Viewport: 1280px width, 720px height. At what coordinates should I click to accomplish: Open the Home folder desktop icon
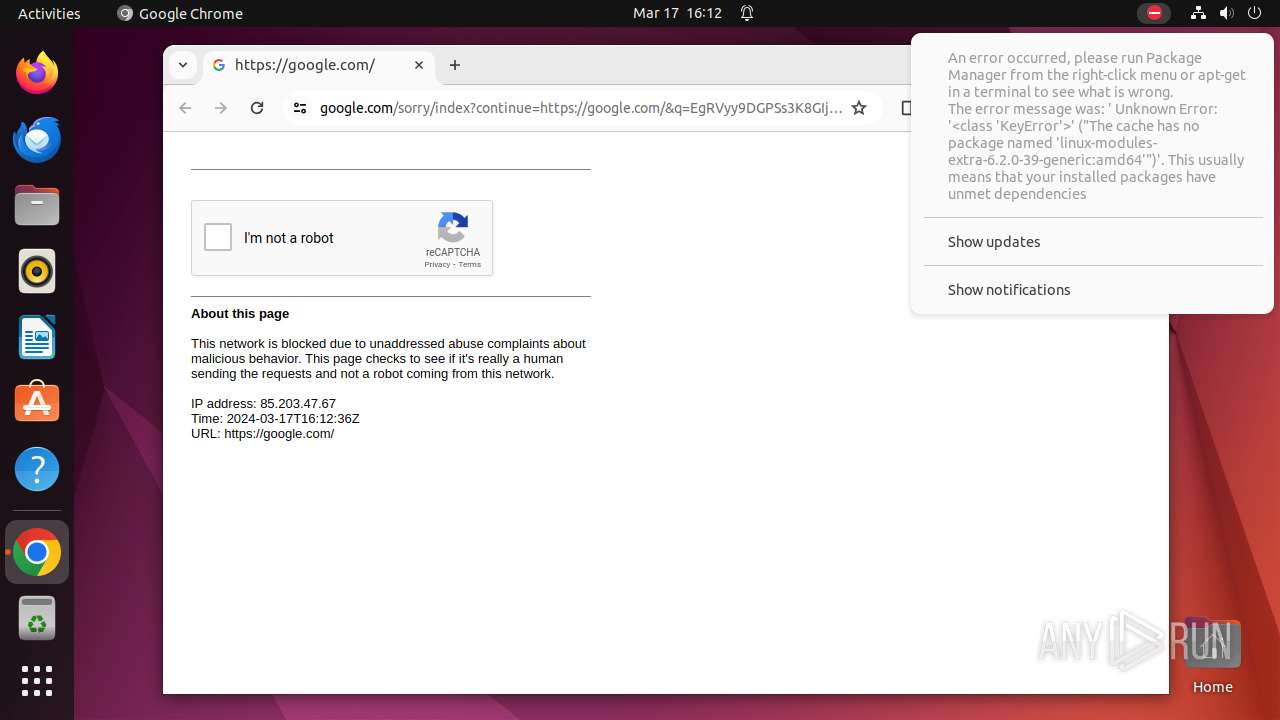(1212, 656)
